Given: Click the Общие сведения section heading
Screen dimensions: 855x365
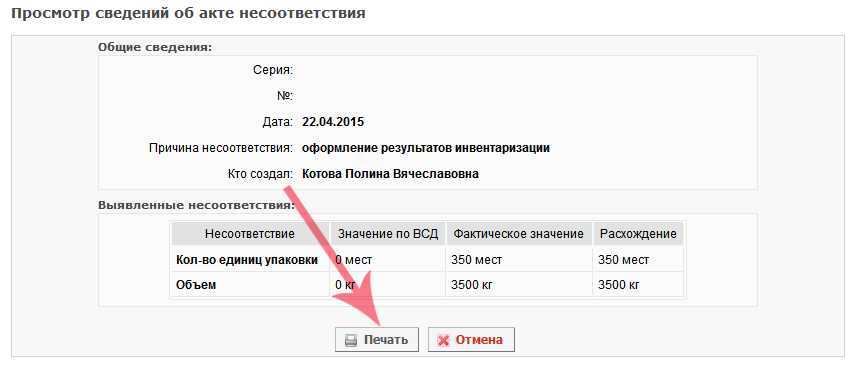Looking at the screenshot, I should [155, 47].
